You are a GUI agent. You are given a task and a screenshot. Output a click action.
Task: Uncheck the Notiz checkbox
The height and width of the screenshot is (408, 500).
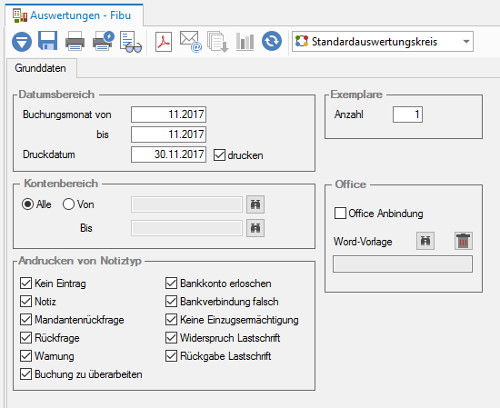pyautogui.click(x=26, y=301)
